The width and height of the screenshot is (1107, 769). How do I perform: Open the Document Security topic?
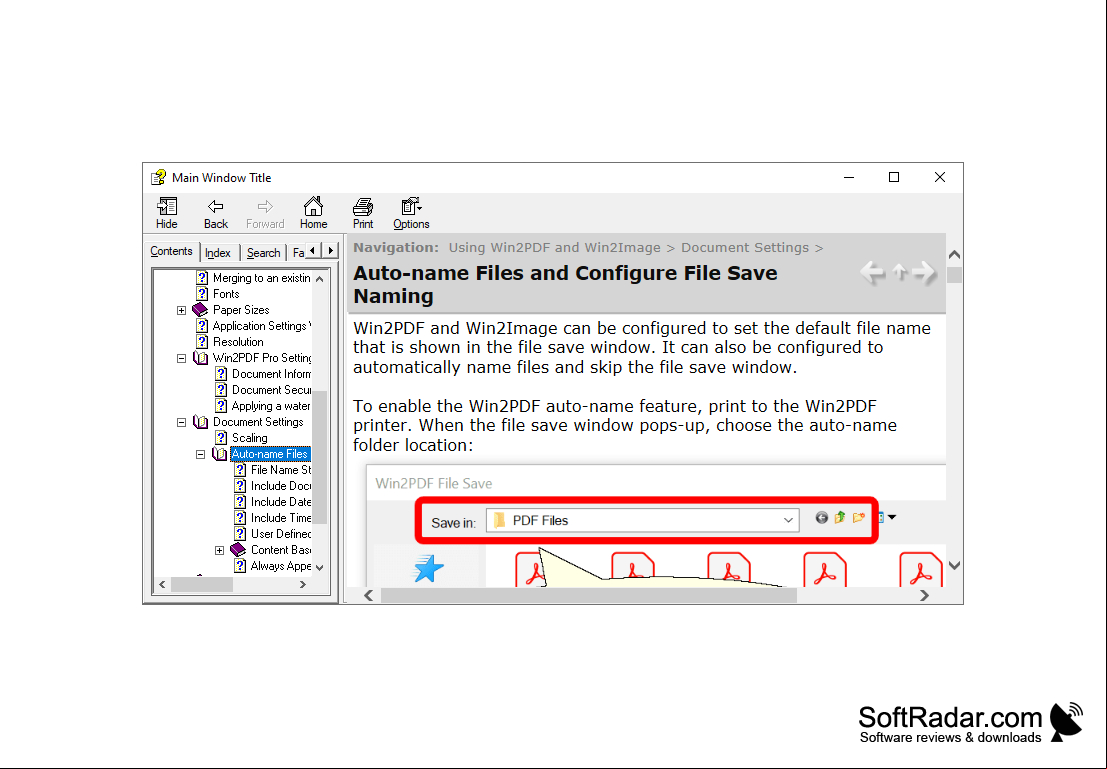tap(271, 390)
